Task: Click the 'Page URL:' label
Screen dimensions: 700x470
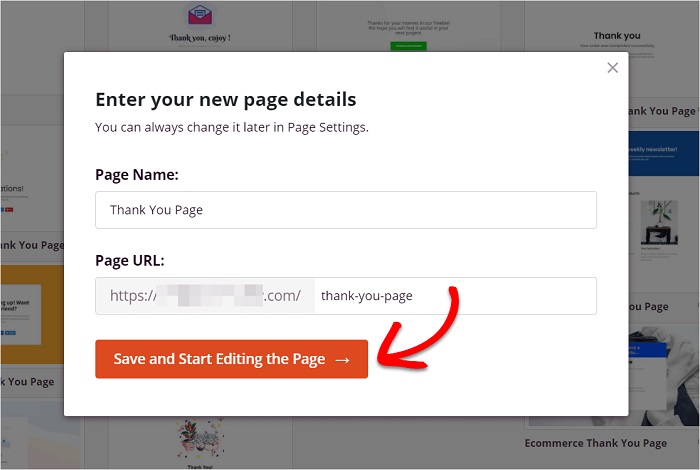Action: pos(129,260)
